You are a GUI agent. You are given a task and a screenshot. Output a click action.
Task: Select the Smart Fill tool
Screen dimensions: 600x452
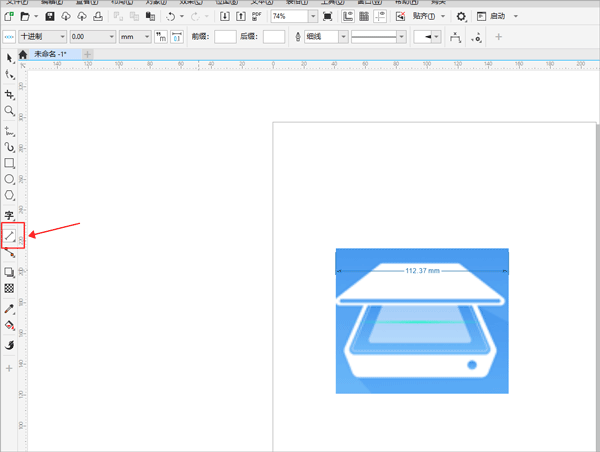click(9, 345)
